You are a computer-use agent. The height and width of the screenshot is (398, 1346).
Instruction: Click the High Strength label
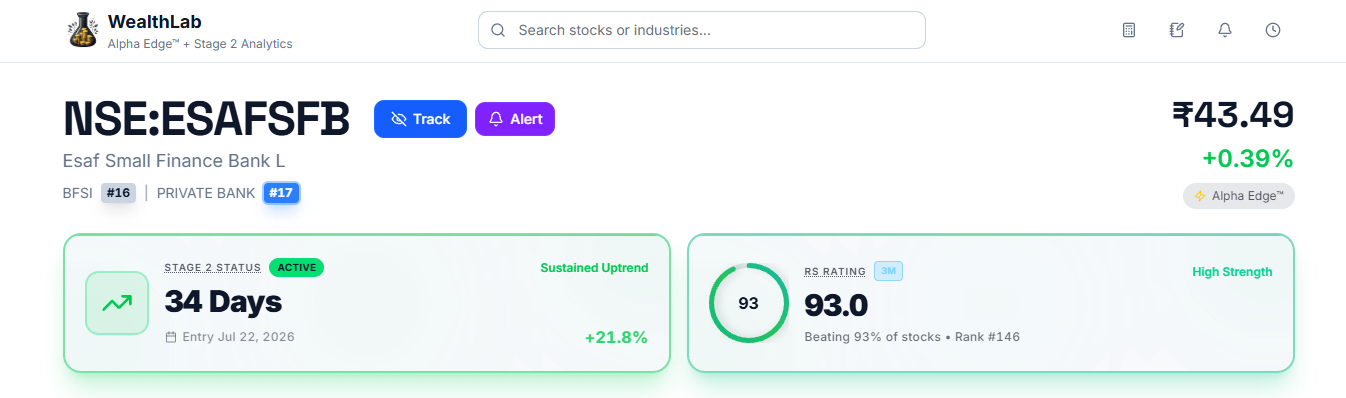(x=1232, y=272)
